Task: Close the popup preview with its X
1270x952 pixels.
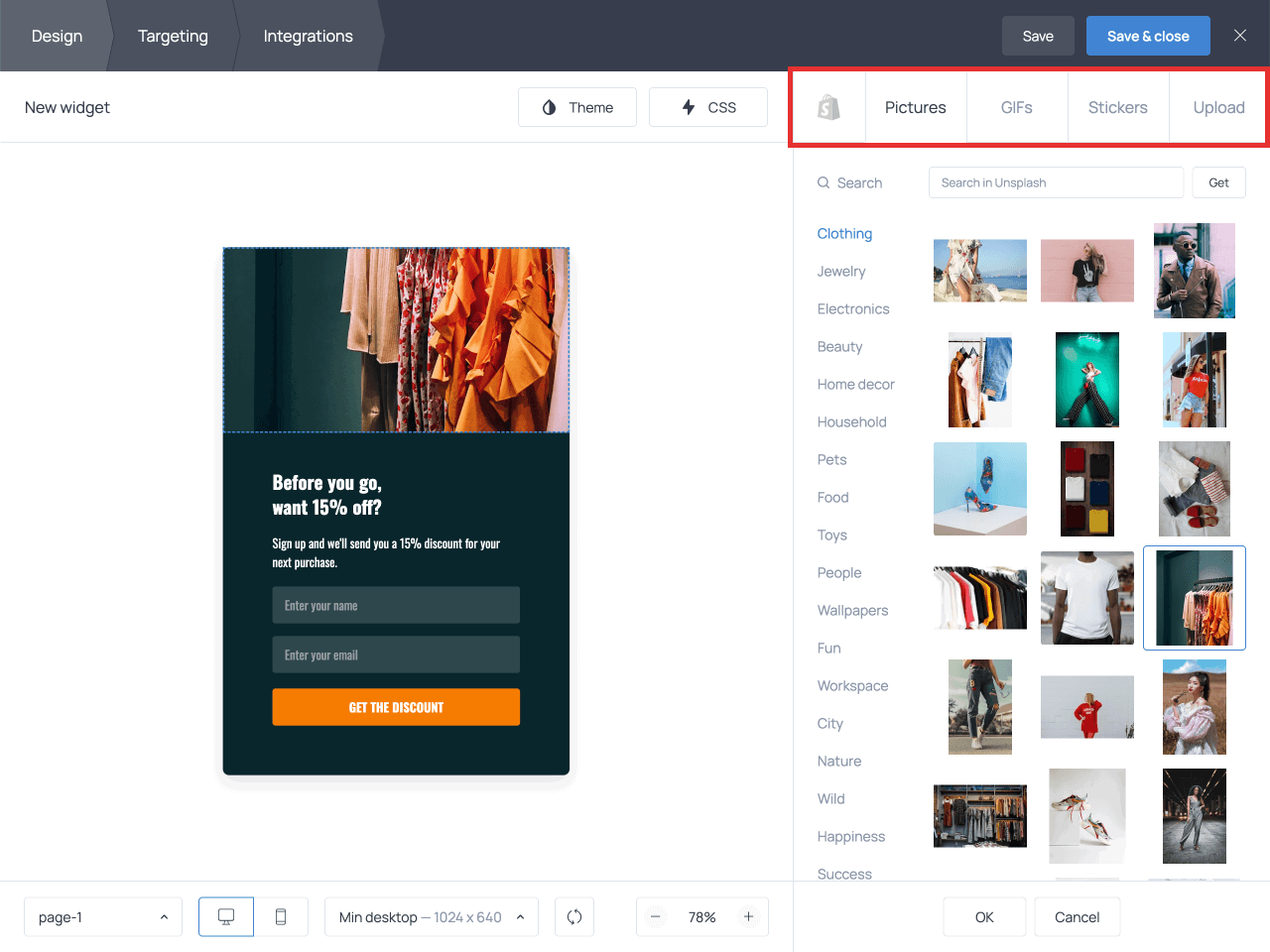Action: click(x=551, y=267)
